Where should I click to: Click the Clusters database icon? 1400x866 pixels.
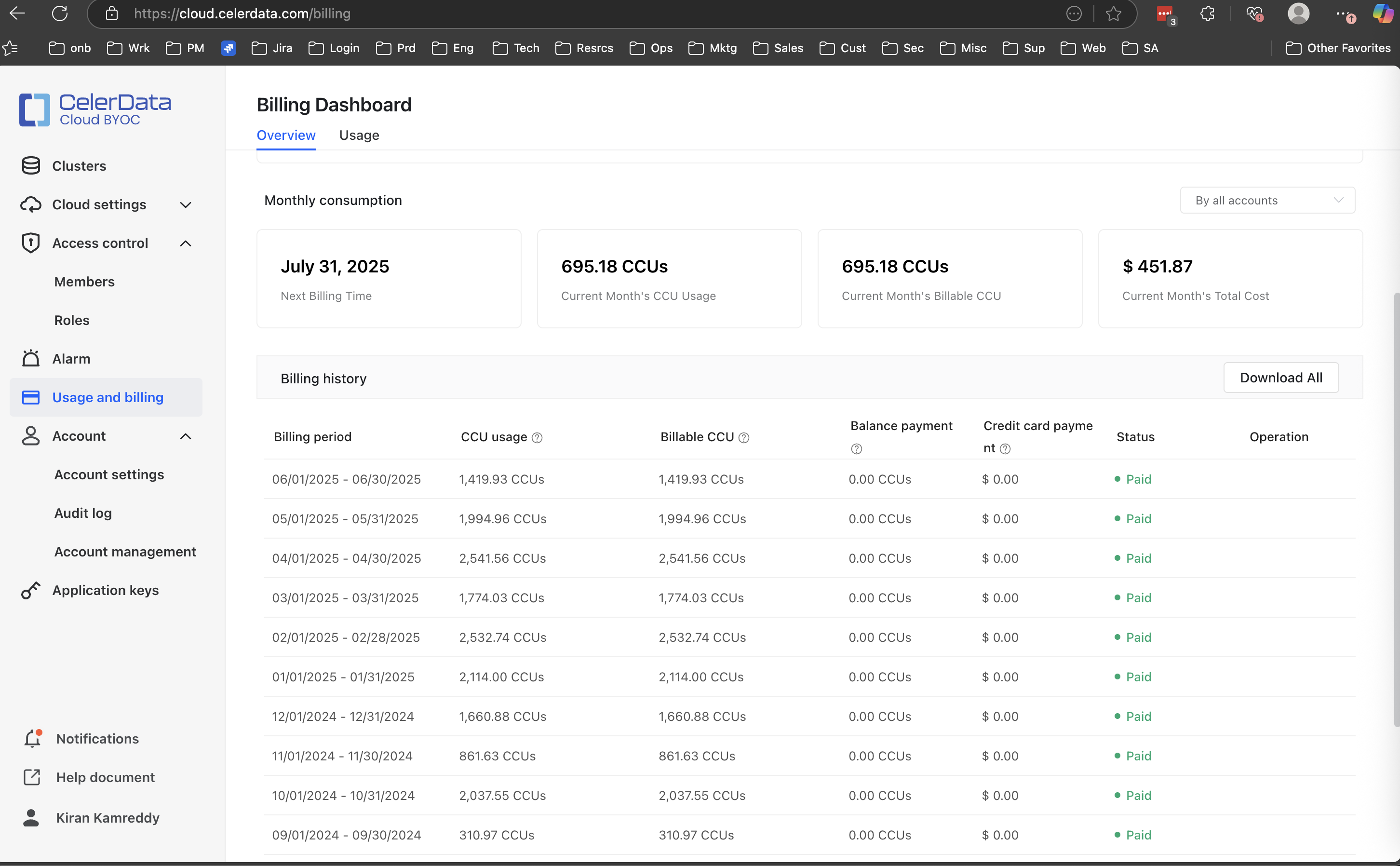tap(30, 166)
